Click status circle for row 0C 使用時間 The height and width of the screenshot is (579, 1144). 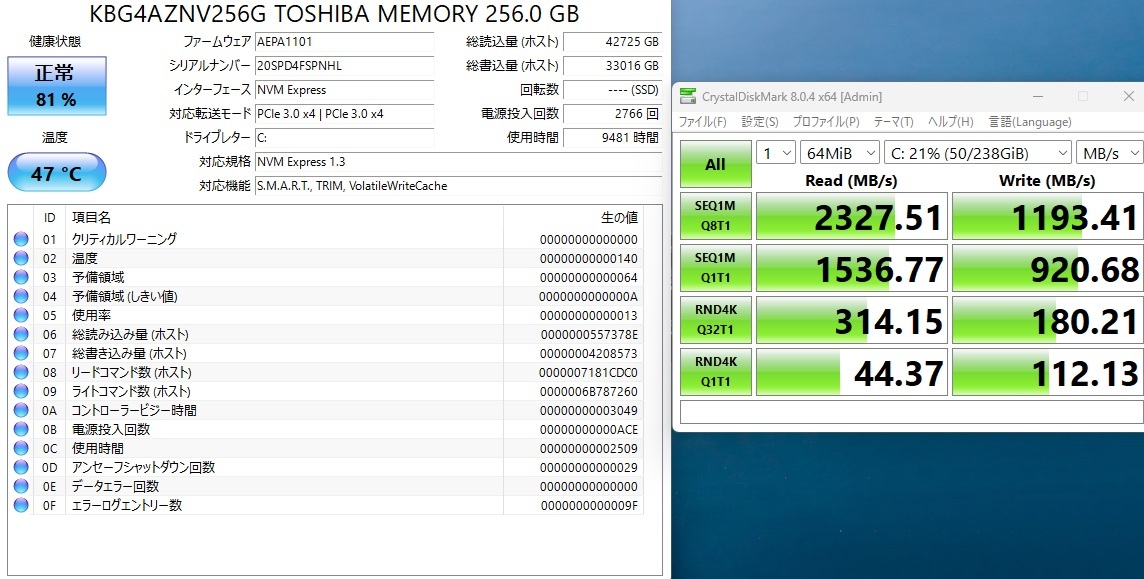point(20,447)
